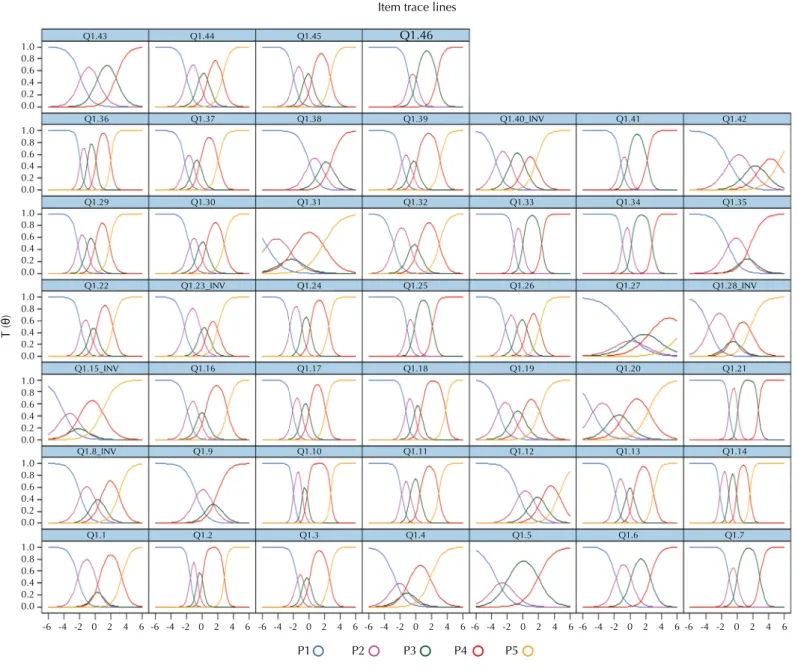Click the T (θ) y-axis label

pos(6,326)
